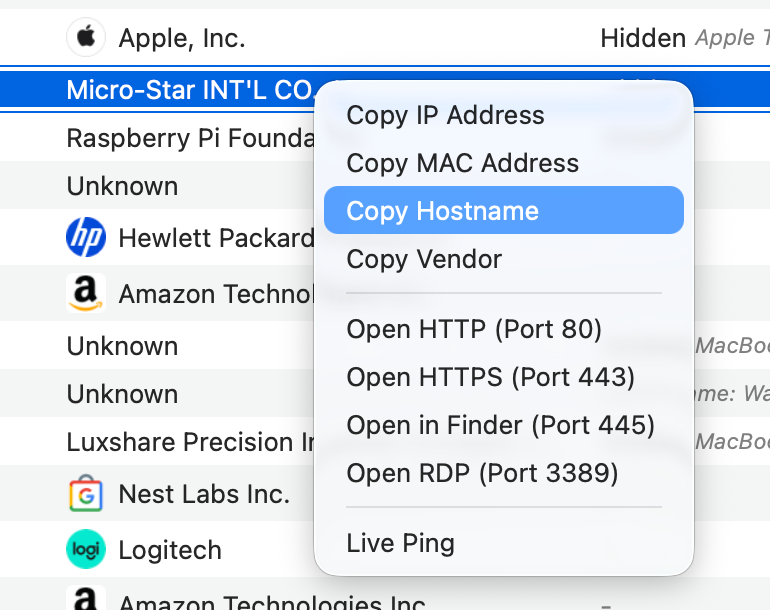Launch Open RDP (Port 3389)
This screenshot has width=770, height=610.
click(x=482, y=473)
